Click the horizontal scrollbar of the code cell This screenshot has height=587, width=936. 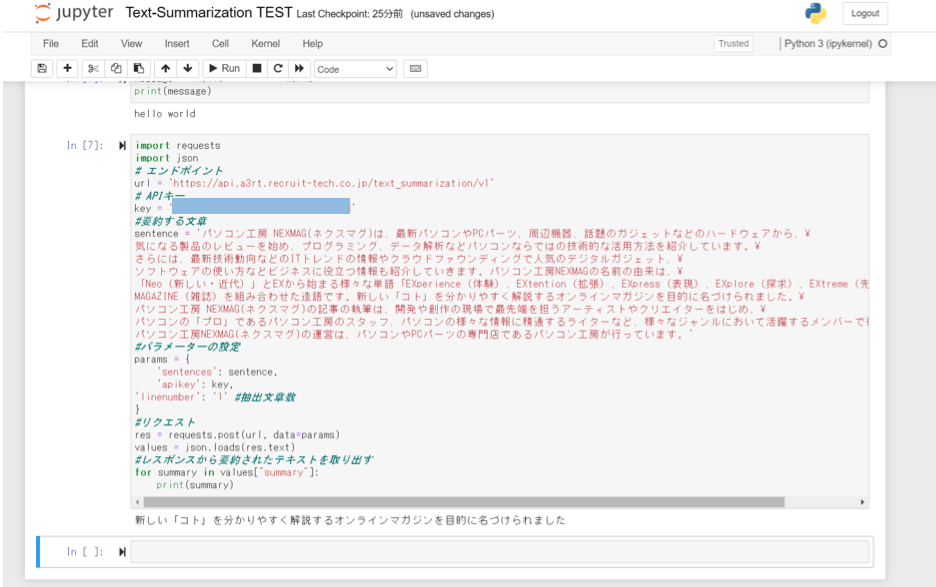463,502
